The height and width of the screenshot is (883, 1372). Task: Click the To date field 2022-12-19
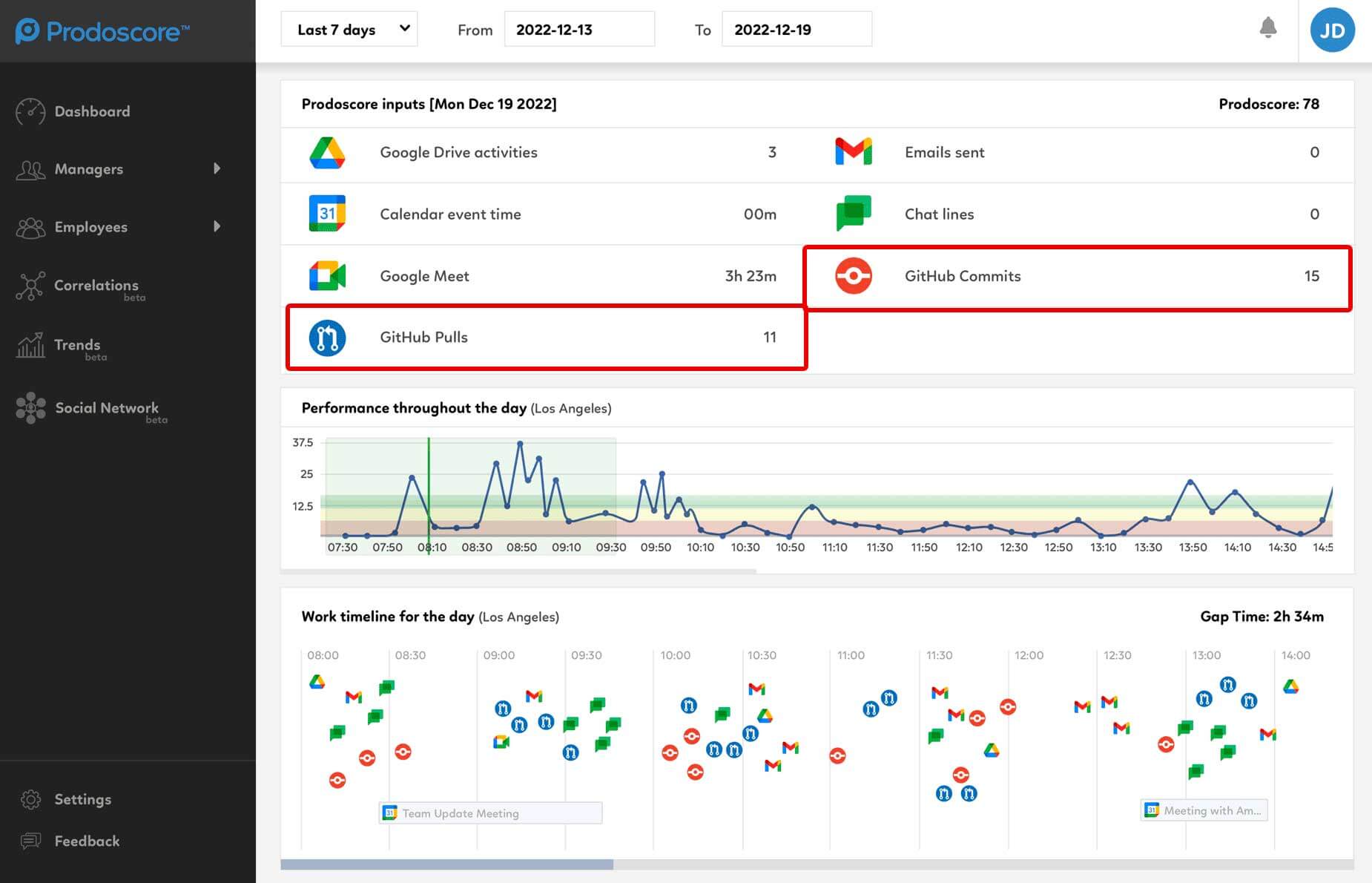tap(797, 30)
